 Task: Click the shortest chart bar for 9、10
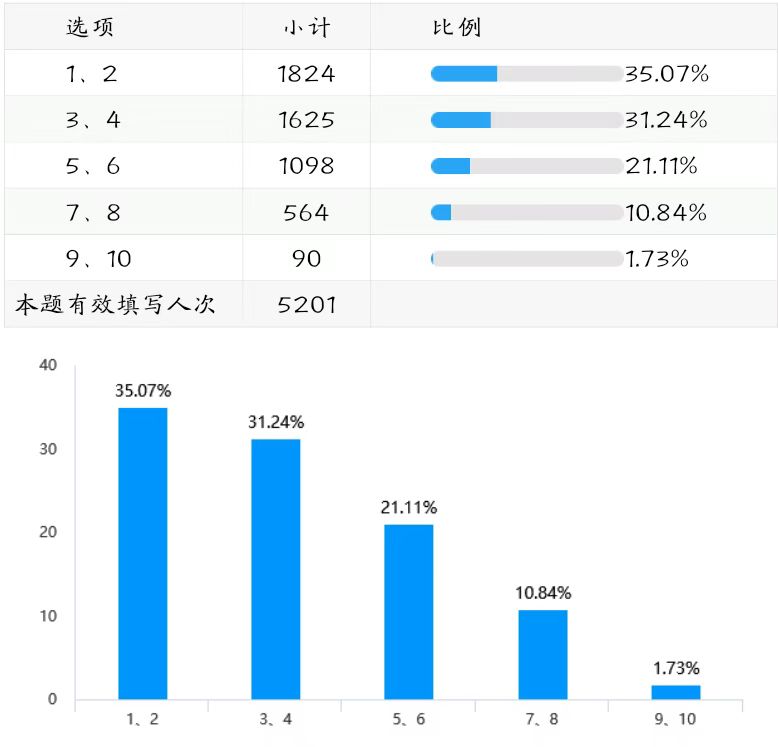(x=676, y=692)
